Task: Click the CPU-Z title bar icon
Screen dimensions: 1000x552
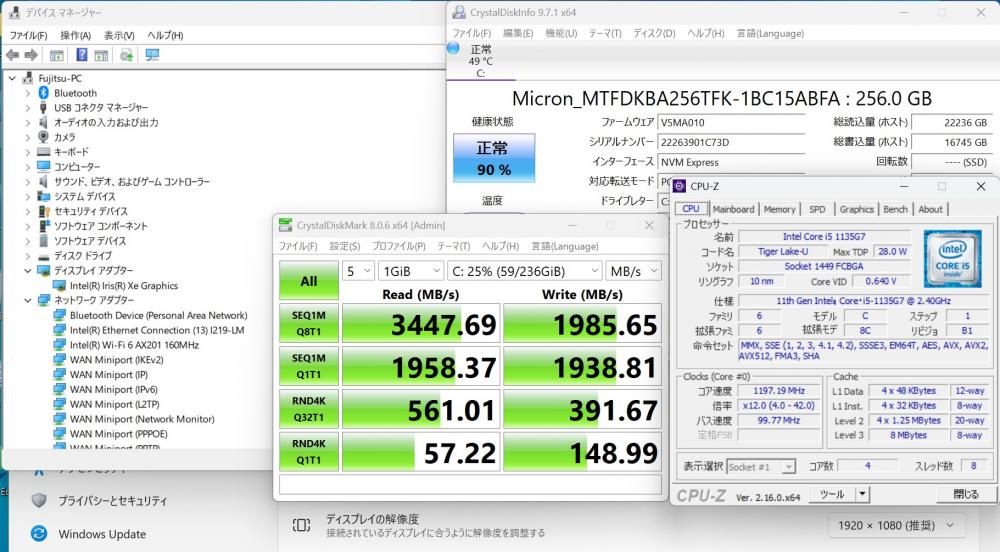Action: (x=679, y=186)
